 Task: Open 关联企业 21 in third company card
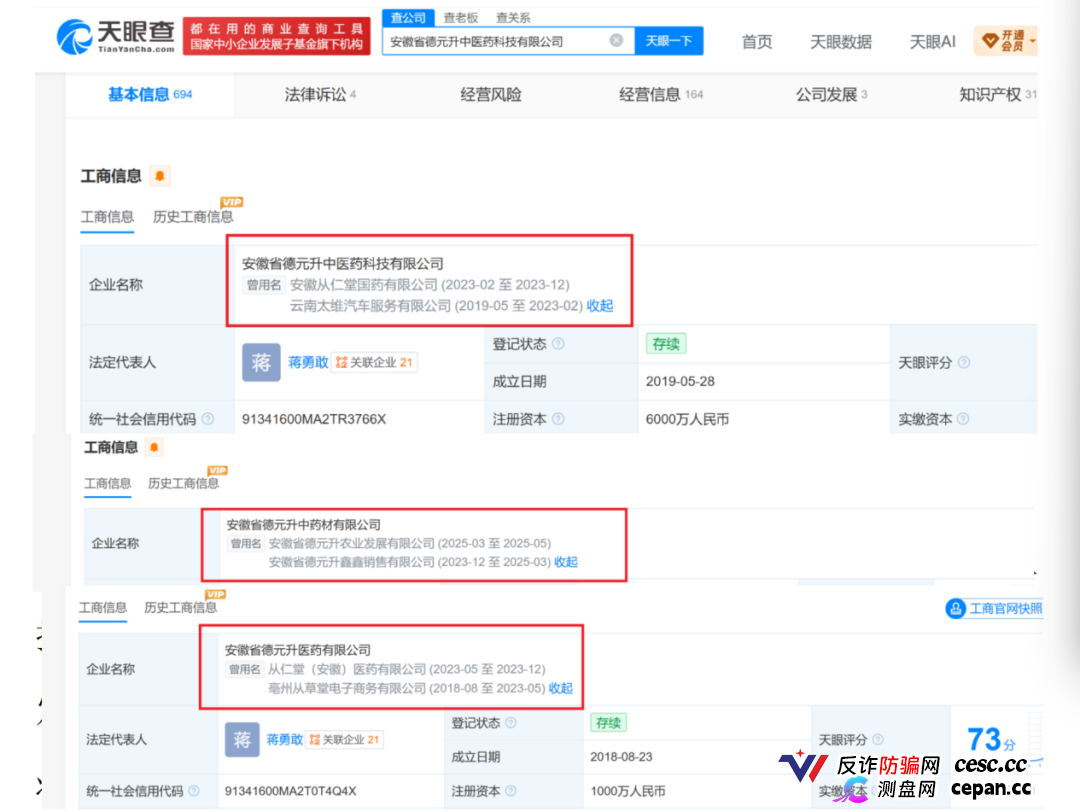[344, 739]
